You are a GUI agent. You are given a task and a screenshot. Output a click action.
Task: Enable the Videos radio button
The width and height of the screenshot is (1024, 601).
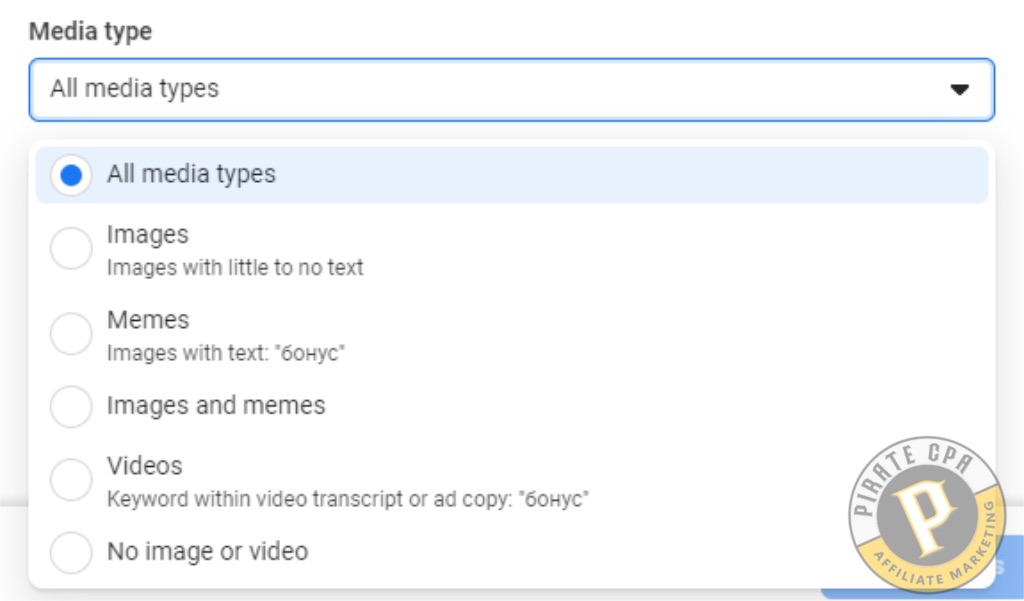pos(71,479)
